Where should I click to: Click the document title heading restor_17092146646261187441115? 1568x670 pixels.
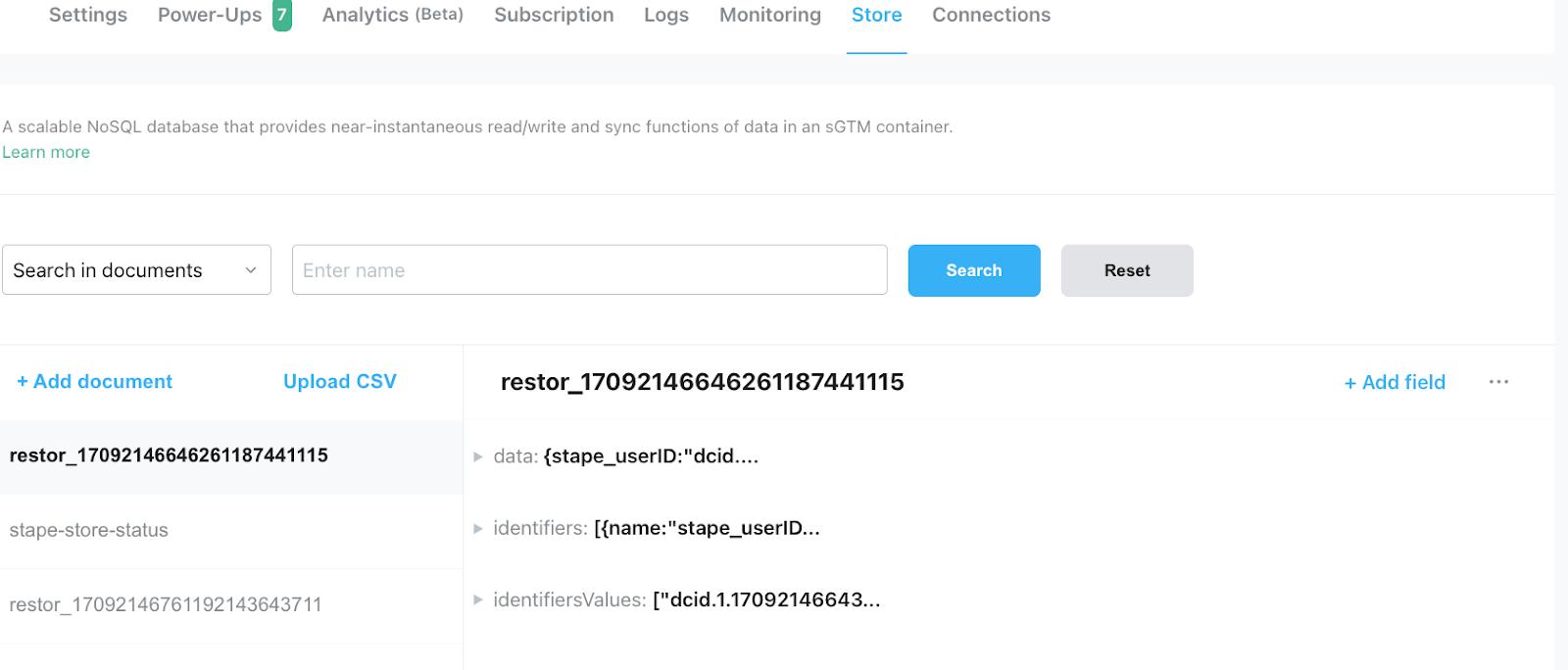[702, 382]
